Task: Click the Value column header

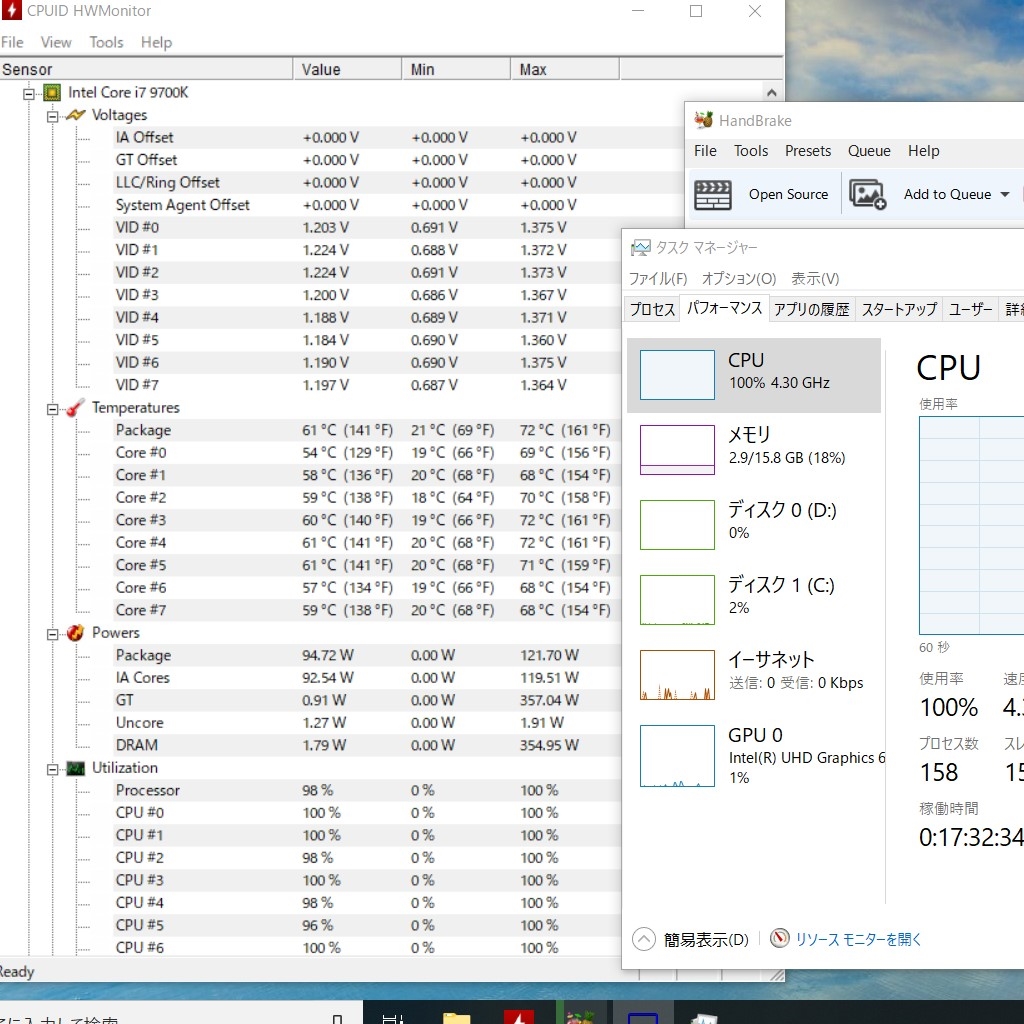Action: point(347,69)
